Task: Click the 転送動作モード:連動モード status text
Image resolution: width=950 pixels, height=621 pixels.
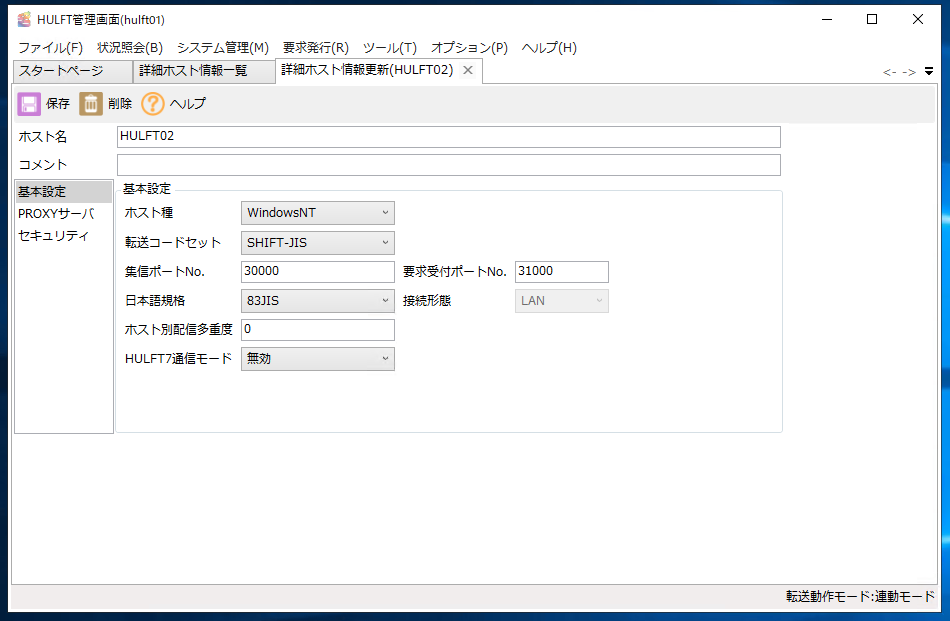Action: click(860, 596)
